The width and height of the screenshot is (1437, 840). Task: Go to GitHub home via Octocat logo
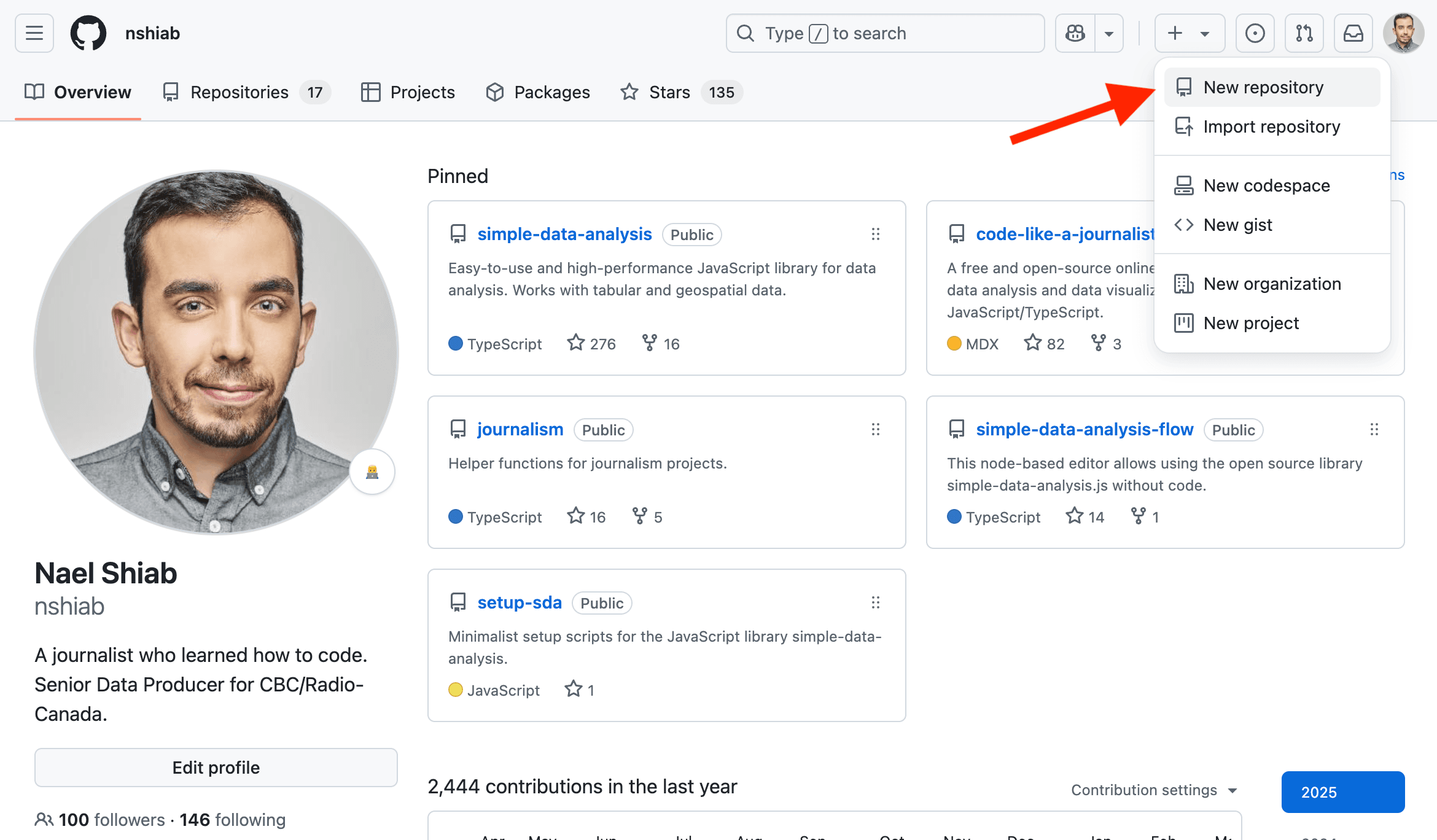88,33
